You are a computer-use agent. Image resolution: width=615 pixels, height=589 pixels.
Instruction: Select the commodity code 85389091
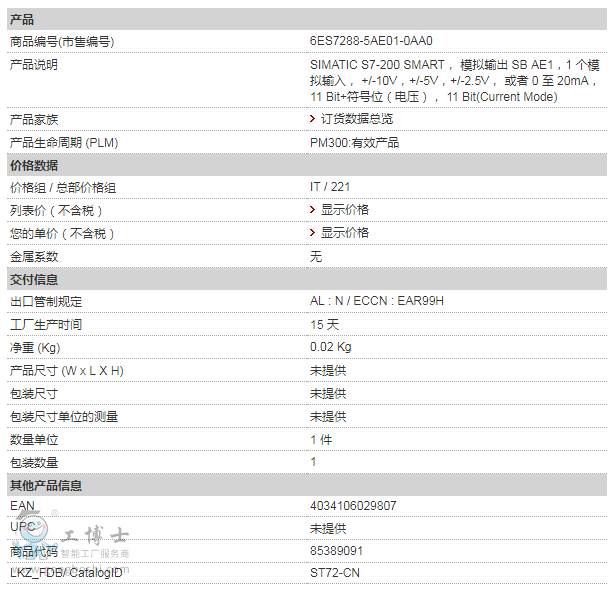(336, 551)
